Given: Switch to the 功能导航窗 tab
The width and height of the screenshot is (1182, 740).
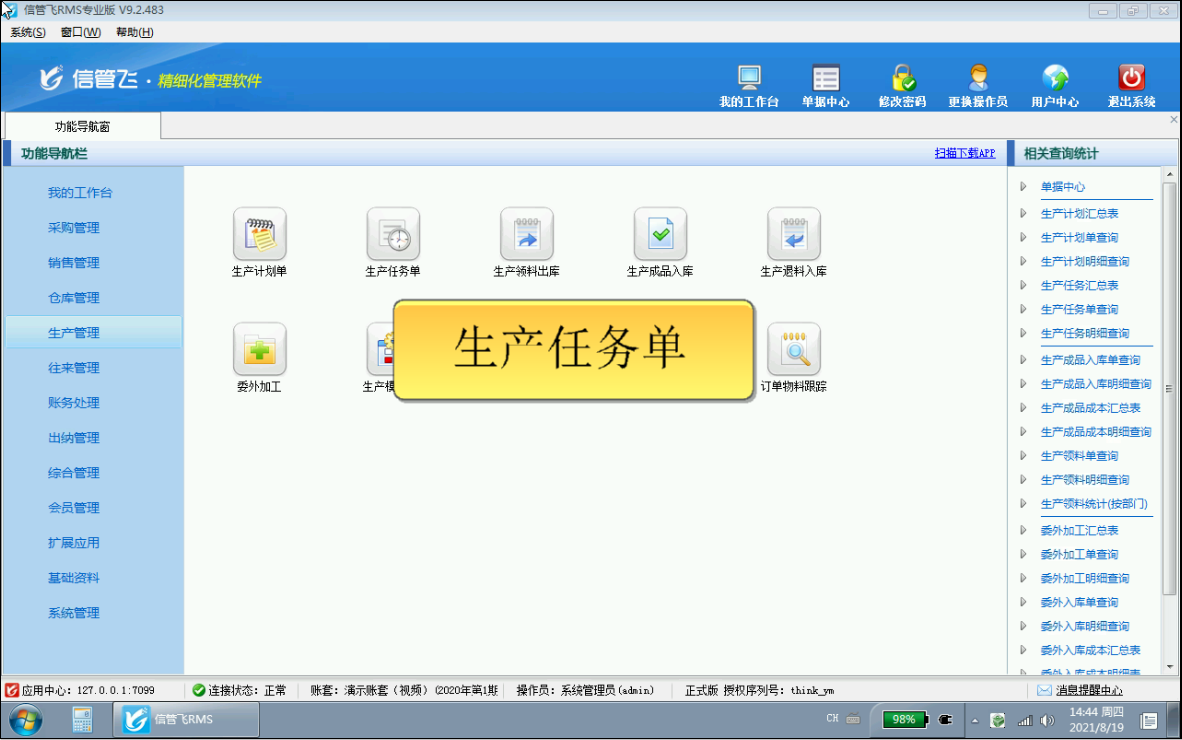Looking at the screenshot, I should tap(82, 126).
